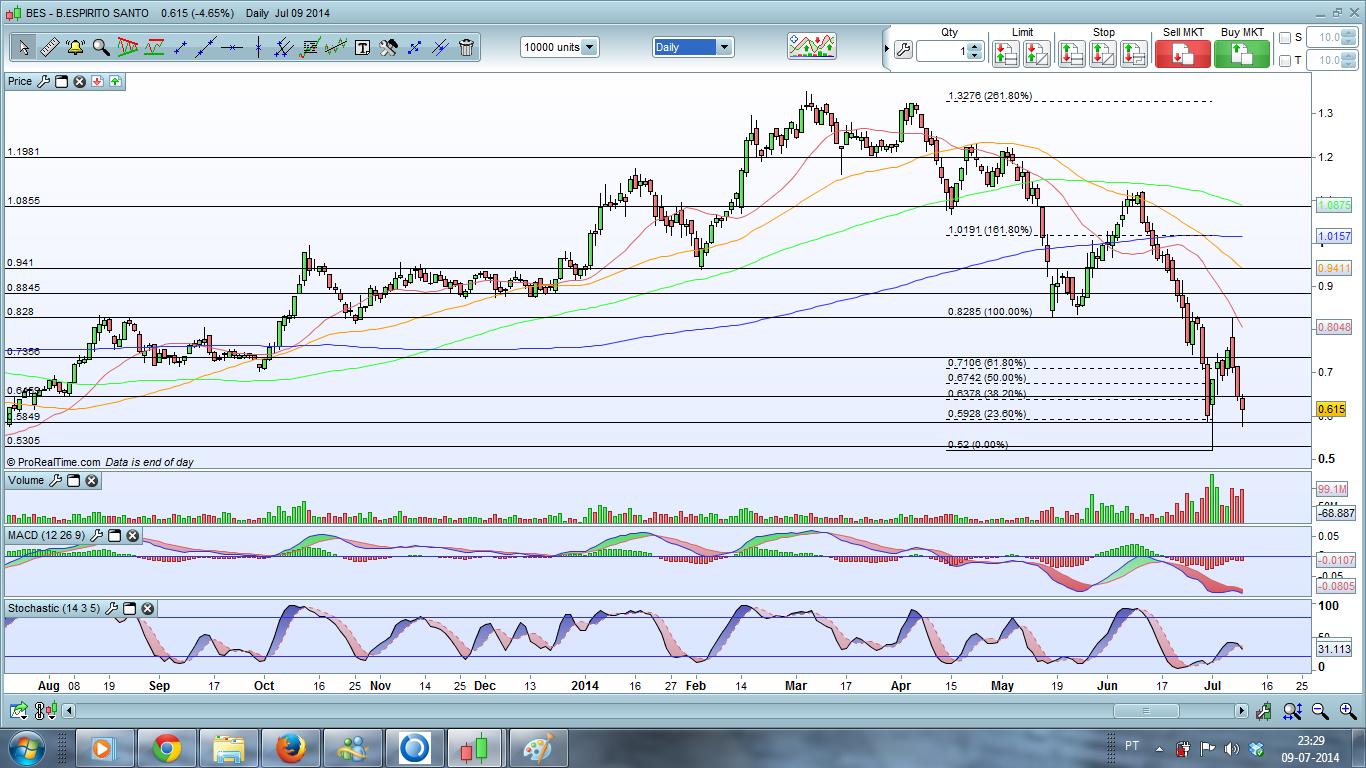Click the Buy MKT button
This screenshot has width=1366, height=768.
tap(1241, 54)
